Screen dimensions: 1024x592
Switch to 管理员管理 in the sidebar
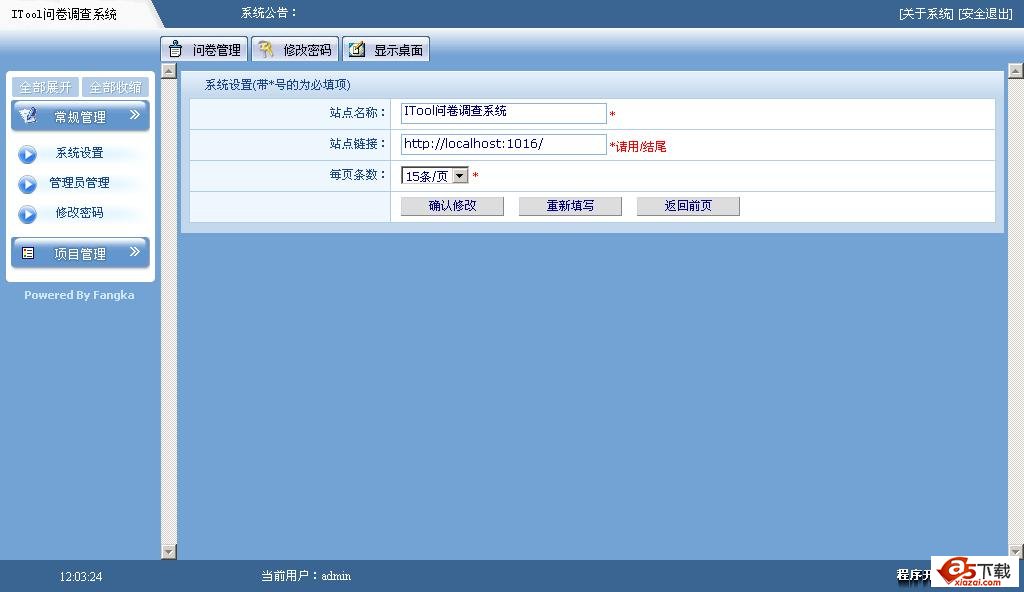[x=81, y=182]
